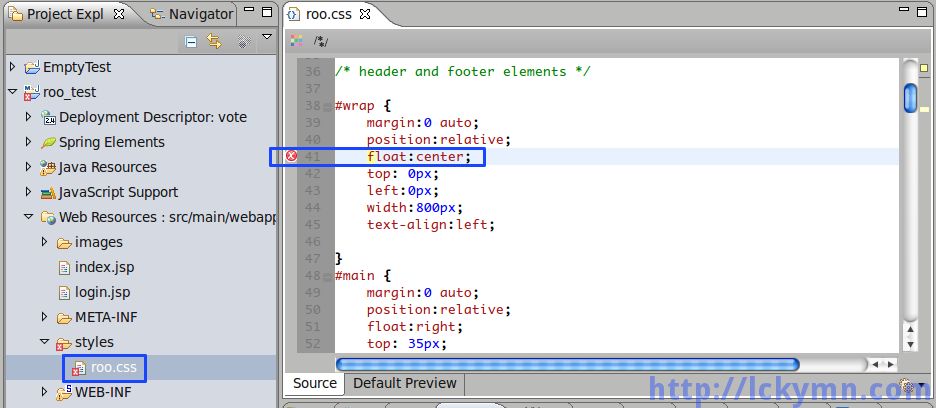
Task: Click the color palette icon in editor toolbar
Action: [x=296, y=40]
